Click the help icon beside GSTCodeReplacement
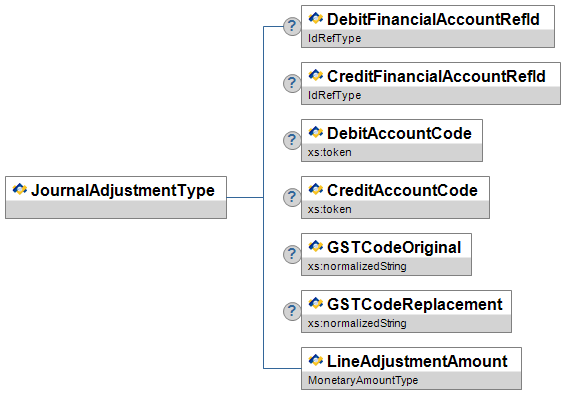Screen dimensions: 583x394 click(x=292, y=311)
